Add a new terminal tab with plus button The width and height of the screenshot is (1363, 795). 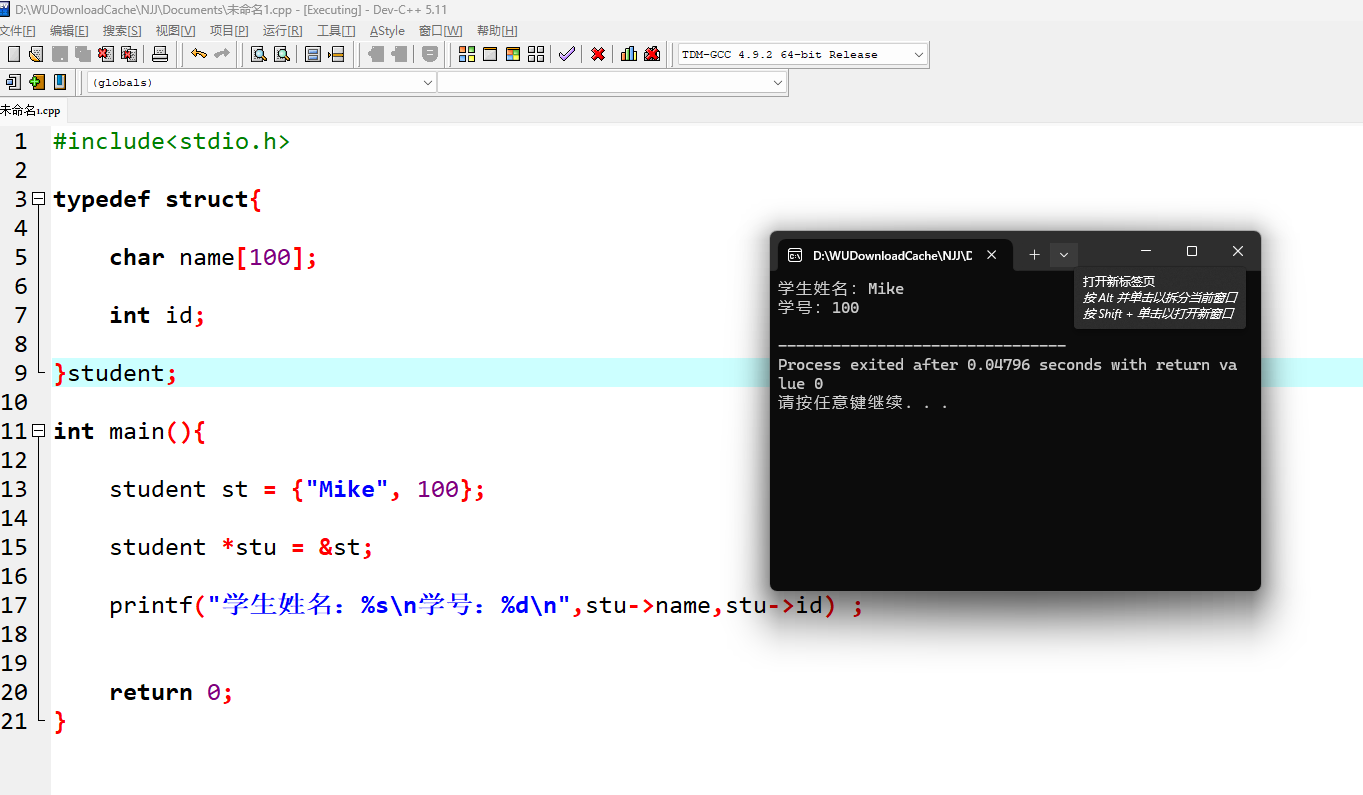pos(1034,254)
